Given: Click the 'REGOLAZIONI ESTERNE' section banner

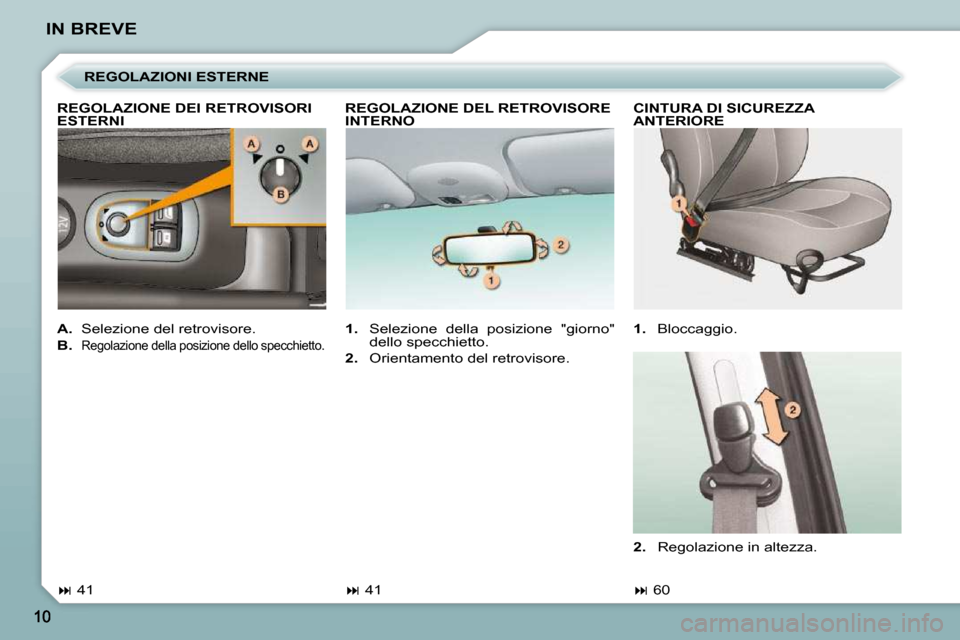Looking at the screenshot, I should (479, 77).
